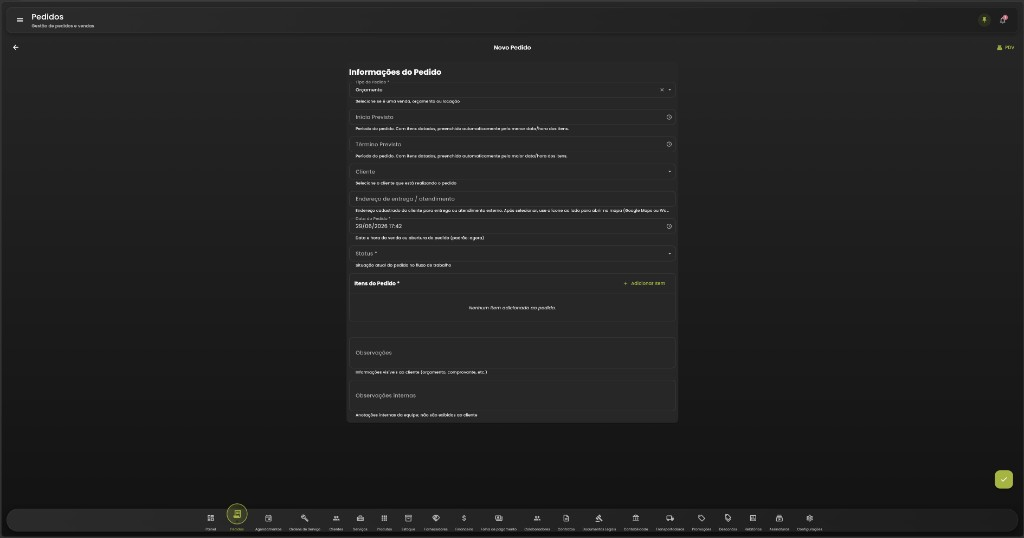Expand the Cliente dropdown
Viewport: 1024px width, 538px height.
point(512,172)
